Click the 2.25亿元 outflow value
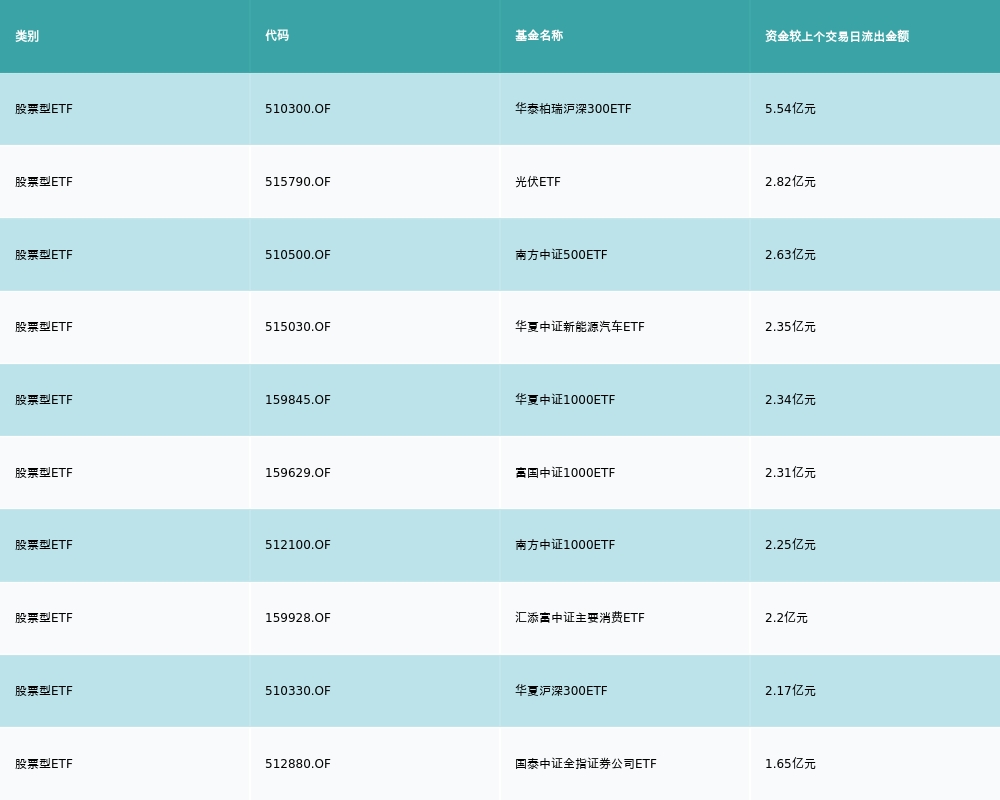The image size is (1000, 800). click(x=790, y=545)
